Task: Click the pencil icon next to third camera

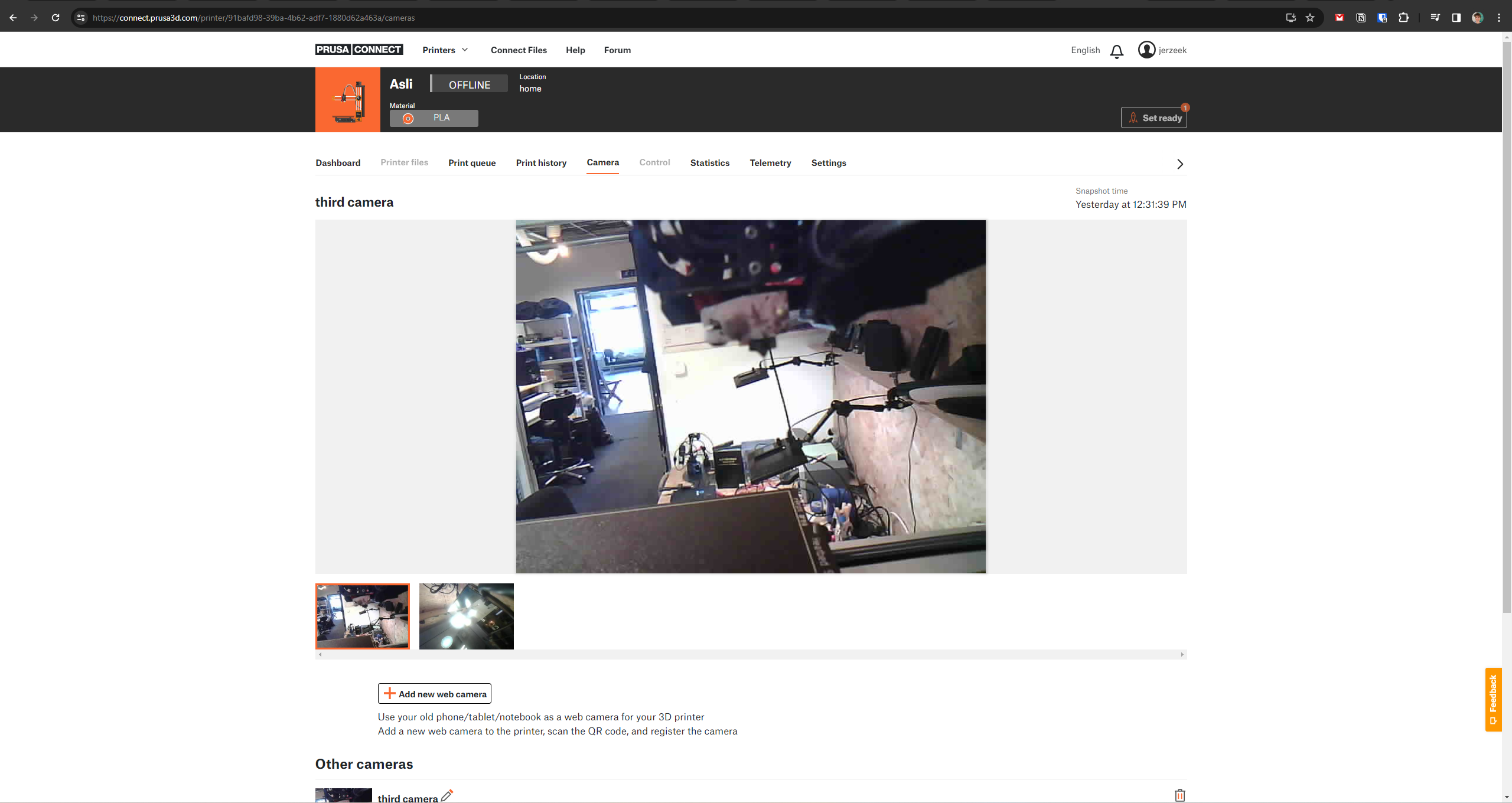Action: 447,795
